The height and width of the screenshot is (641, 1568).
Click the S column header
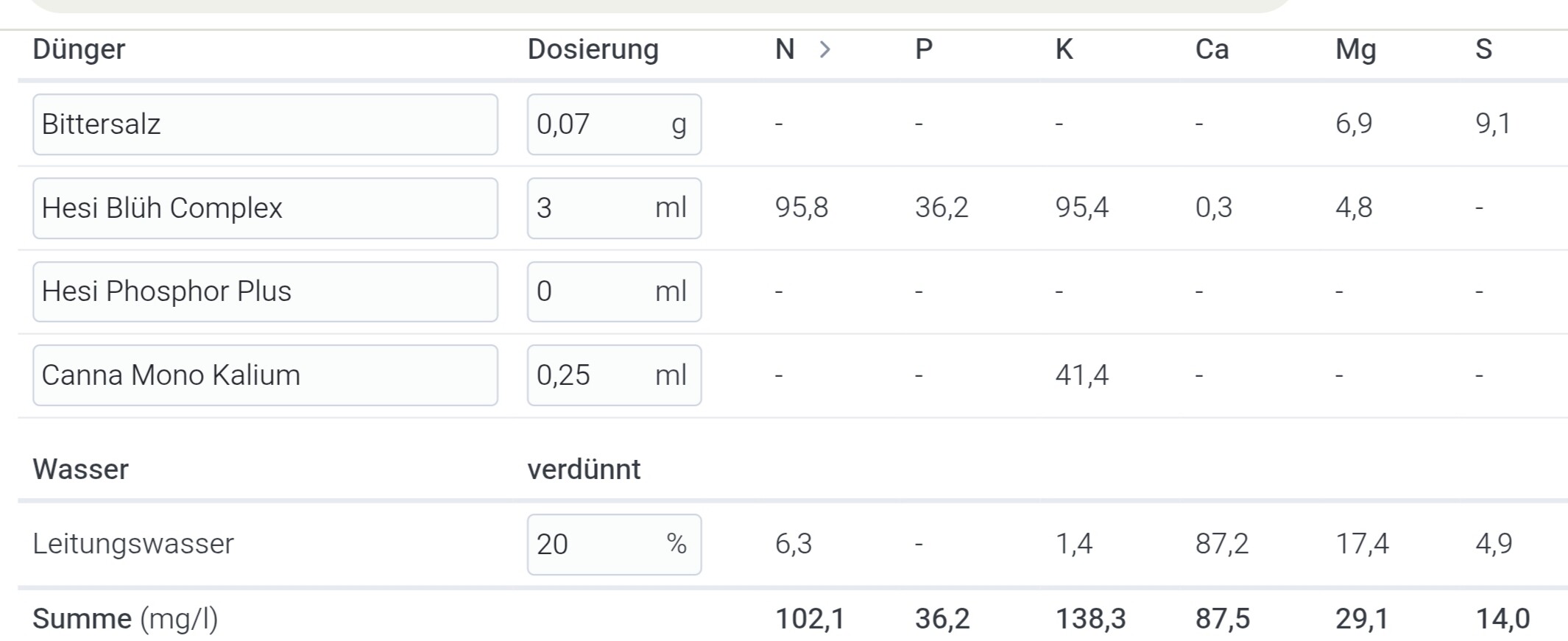point(1483,49)
